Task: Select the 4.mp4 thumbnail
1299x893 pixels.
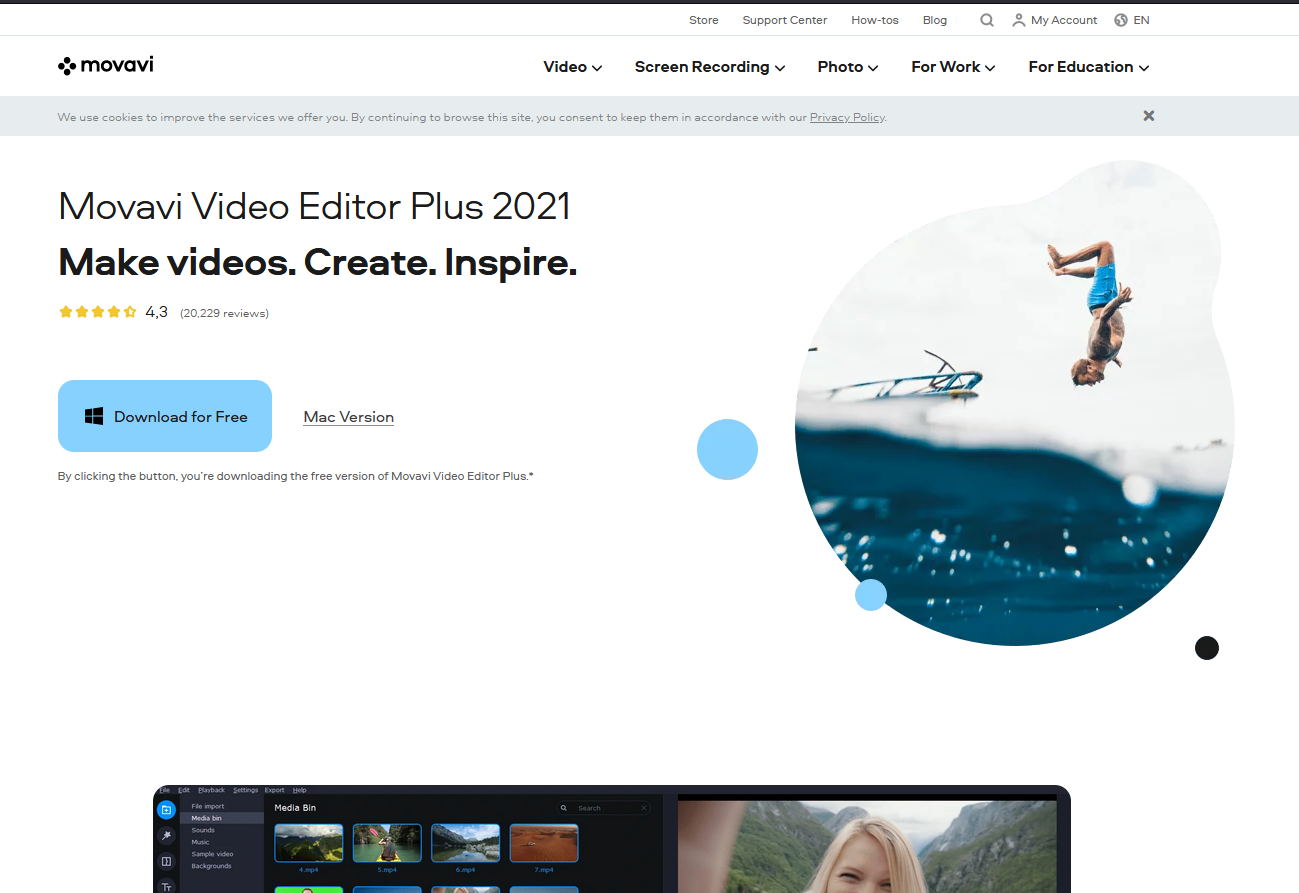Action: (x=309, y=843)
